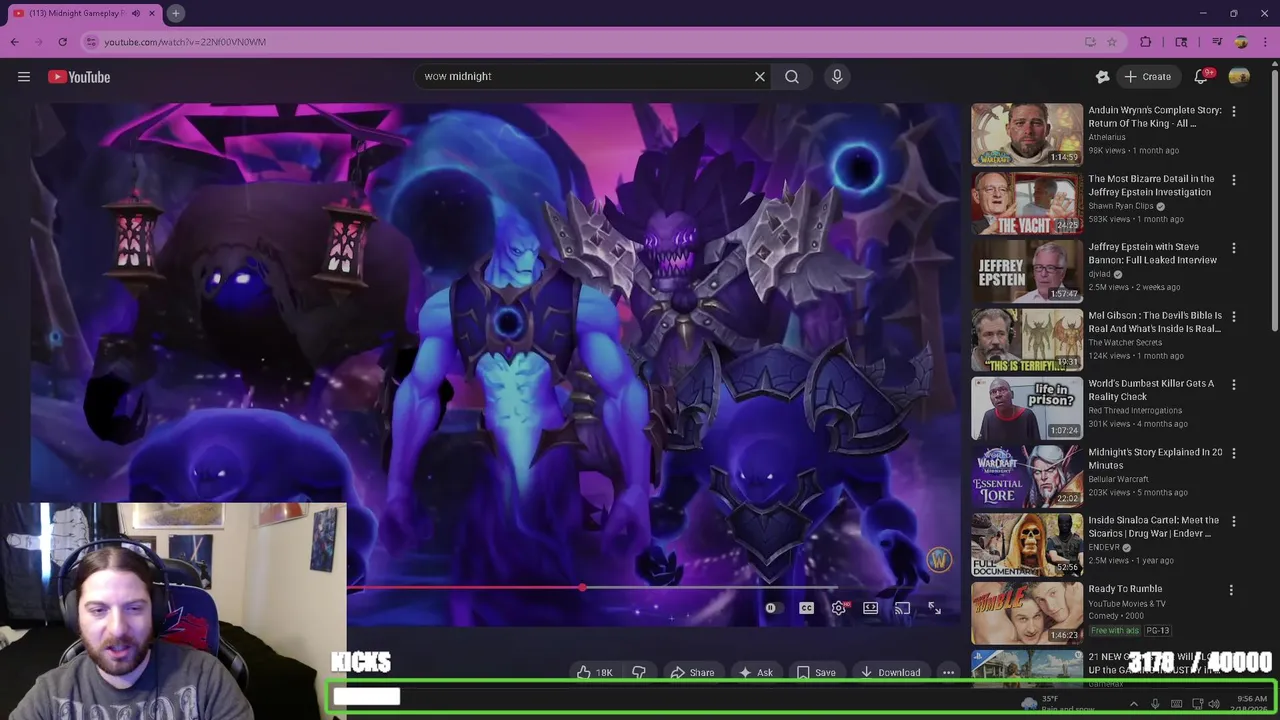Open Bellular Warcraft channel link

[1118, 479]
